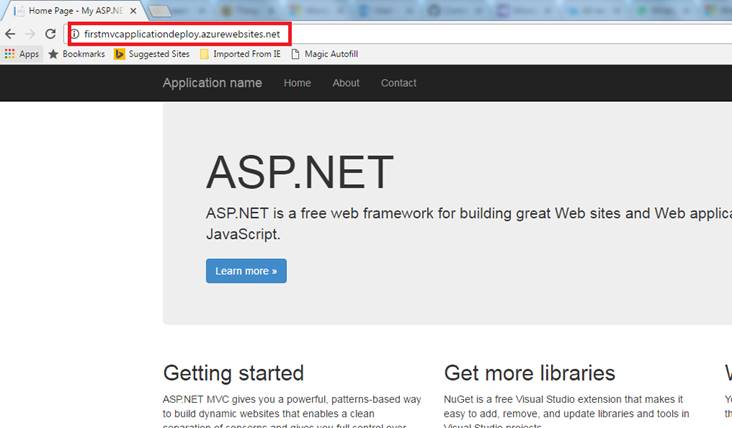Image resolution: width=732 pixels, height=428 pixels.
Task: Select the Home Page - My ASP.NET tab
Action: [75, 11]
